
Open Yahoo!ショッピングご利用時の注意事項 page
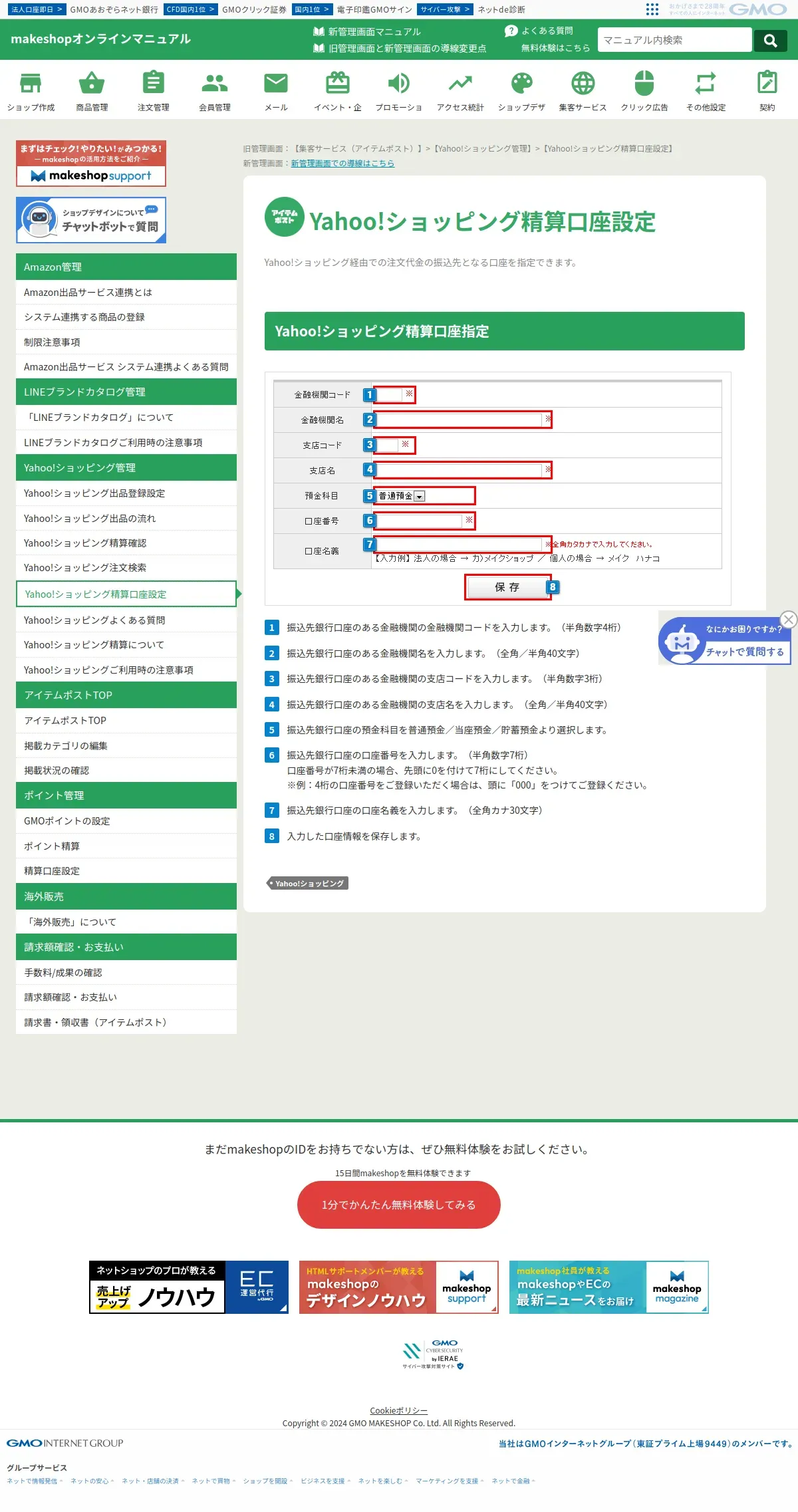pos(126,670)
